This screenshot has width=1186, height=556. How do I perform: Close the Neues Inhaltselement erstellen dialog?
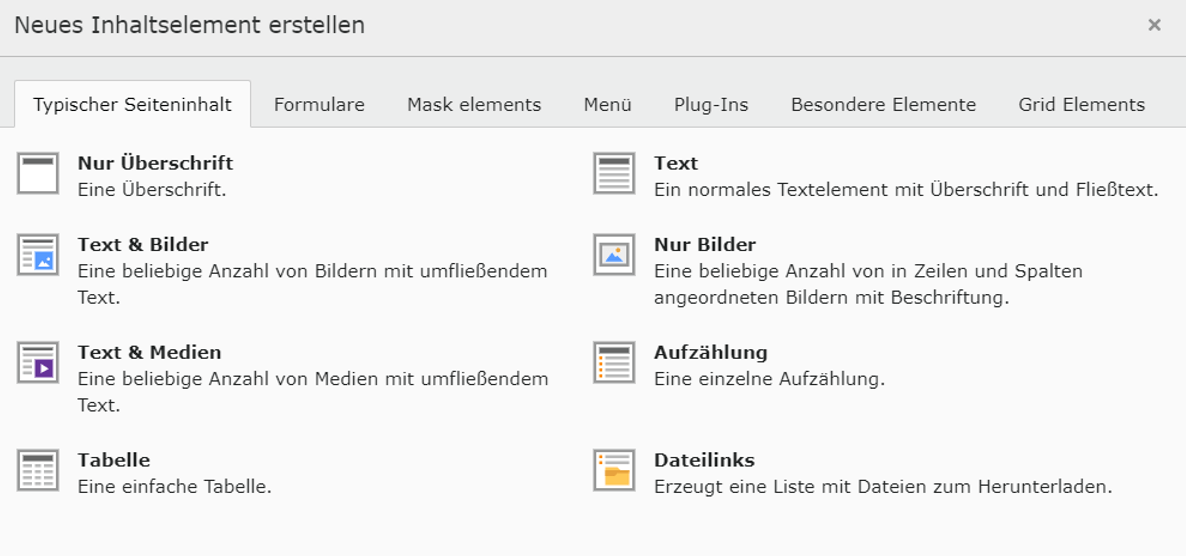[x=1154, y=25]
